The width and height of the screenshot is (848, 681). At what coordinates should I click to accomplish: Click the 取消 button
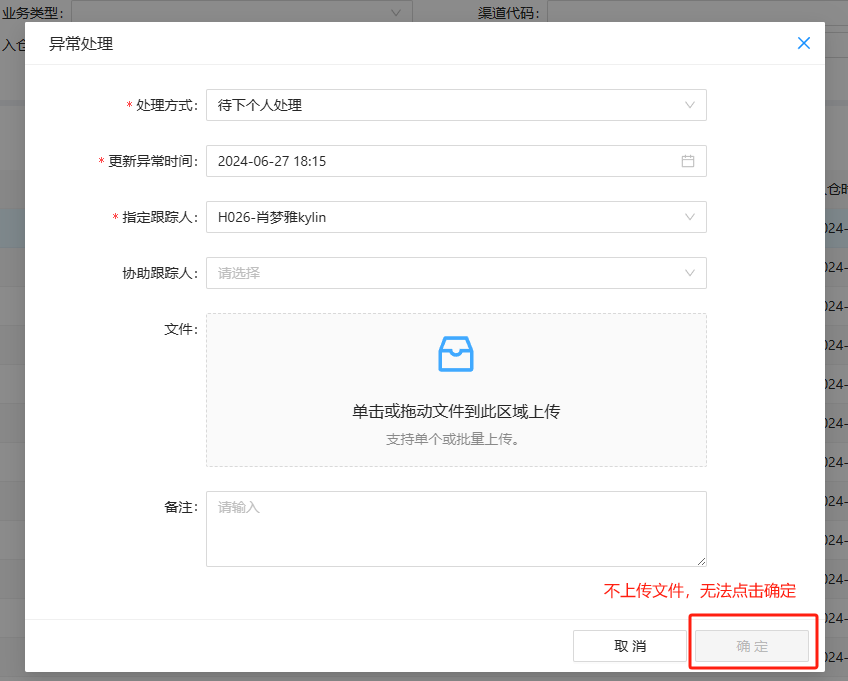(630, 646)
